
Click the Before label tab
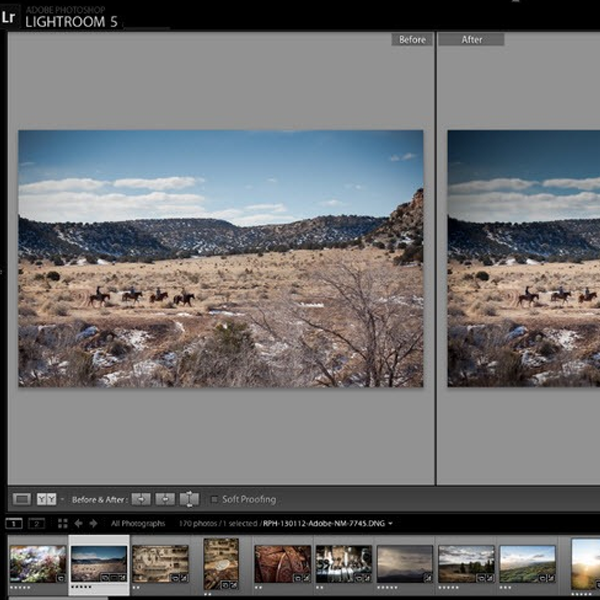[x=411, y=40]
